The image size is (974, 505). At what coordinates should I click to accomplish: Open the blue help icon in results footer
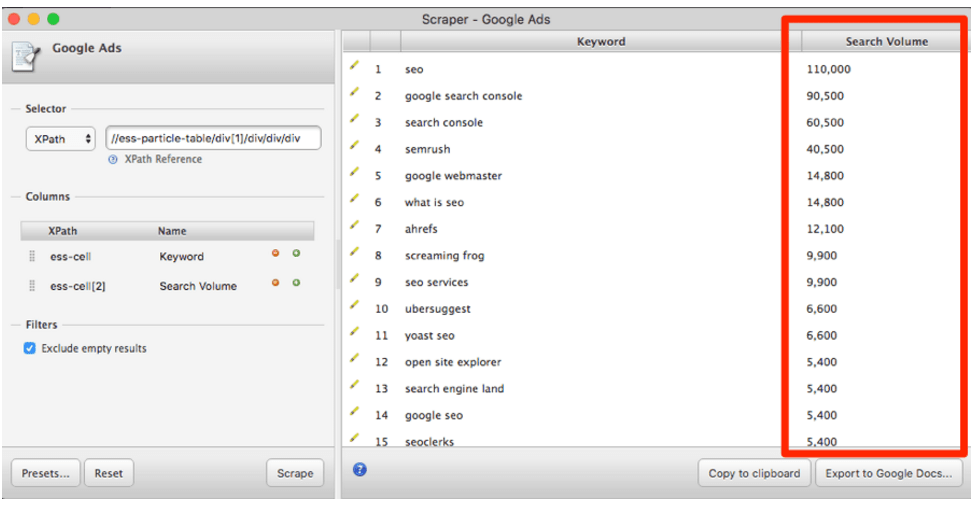(x=360, y=469)
